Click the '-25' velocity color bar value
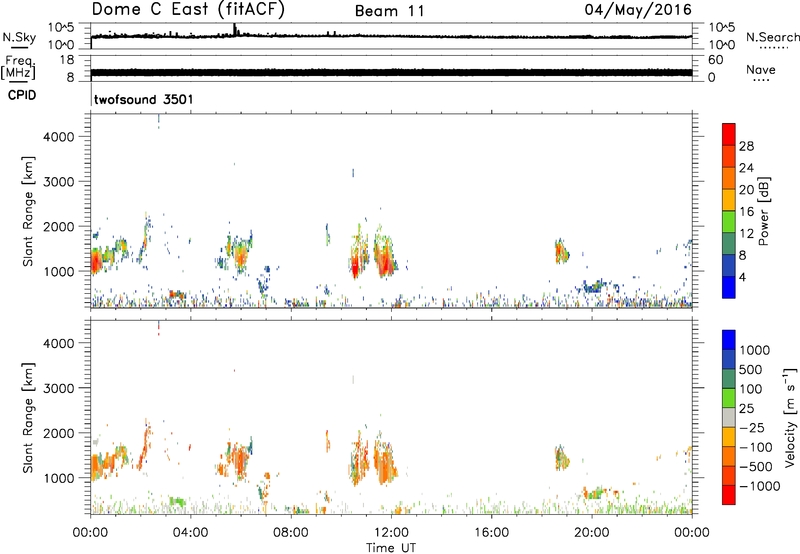 point(751,428)
